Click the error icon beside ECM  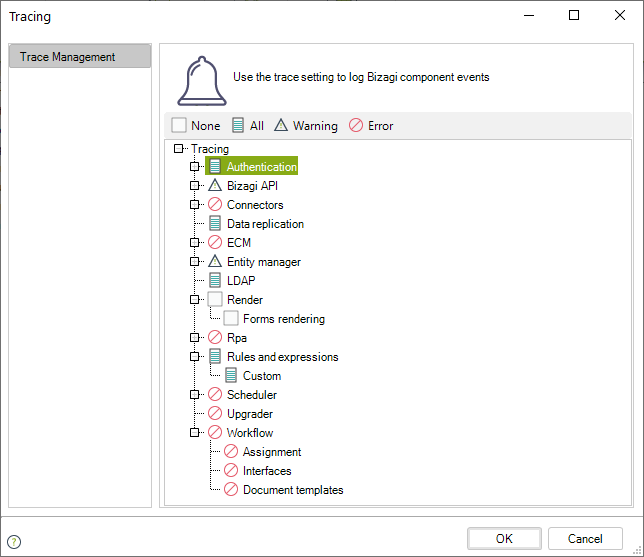(x=215, y=242)
